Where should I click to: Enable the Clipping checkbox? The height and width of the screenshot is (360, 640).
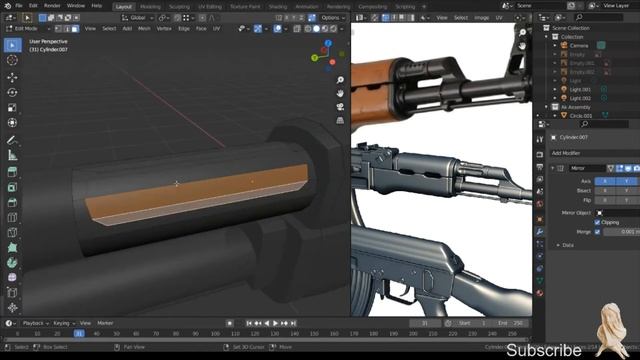[x=597, y=222]
